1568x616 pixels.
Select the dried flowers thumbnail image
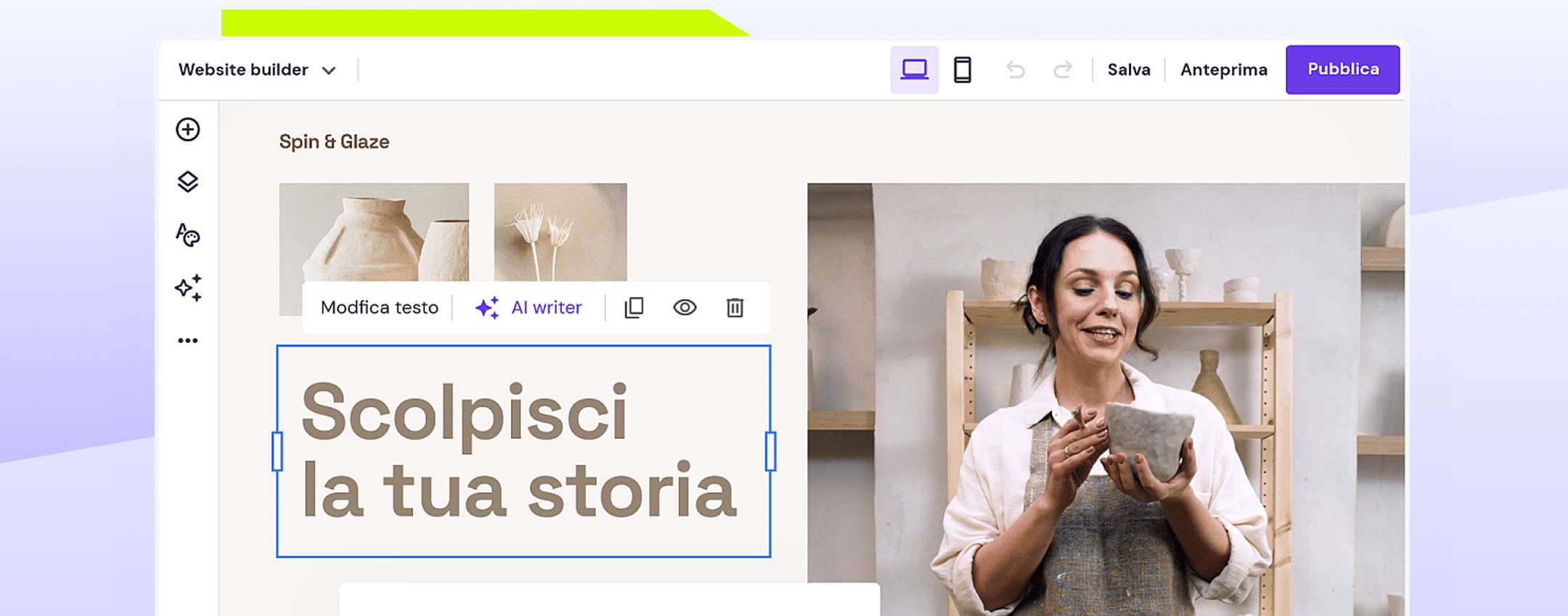(x=560, y=232)
